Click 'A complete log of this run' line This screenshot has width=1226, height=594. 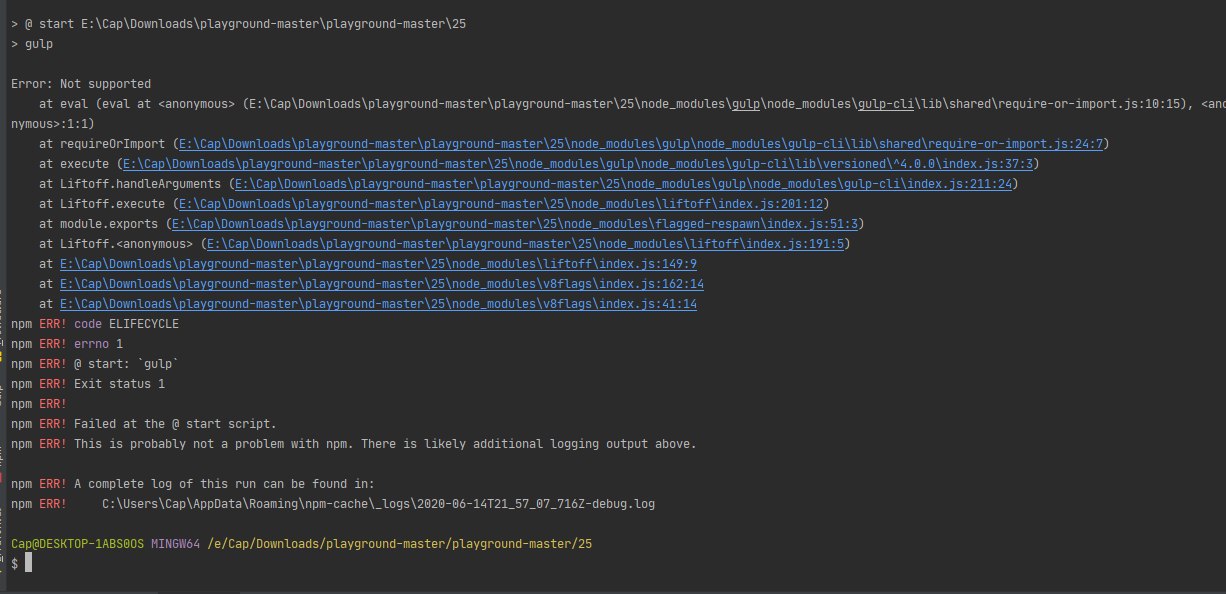(x=193, y=483)
